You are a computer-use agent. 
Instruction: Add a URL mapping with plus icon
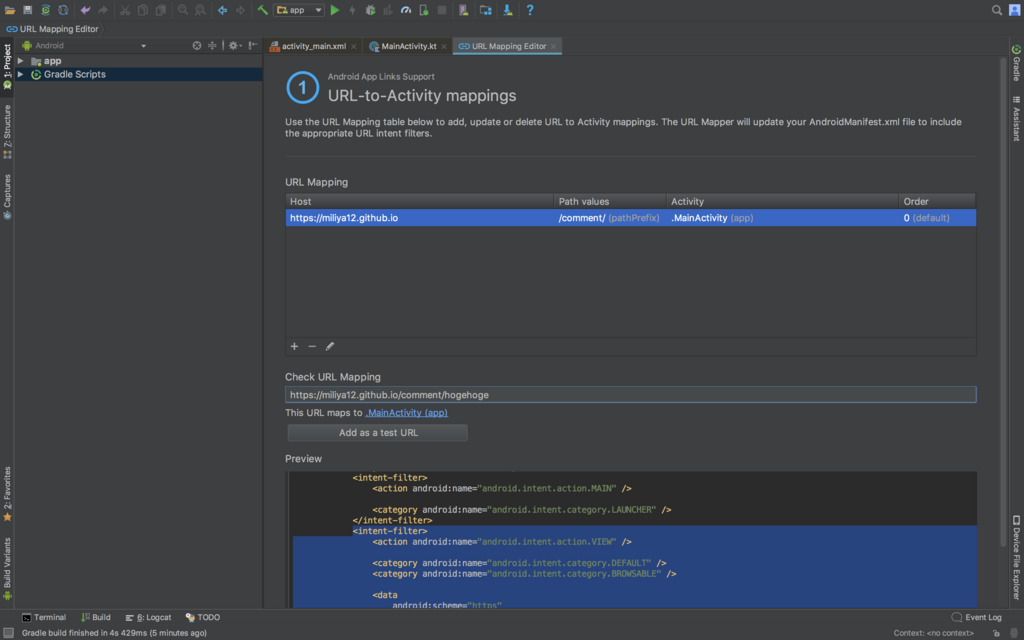(x=295, y=346)
